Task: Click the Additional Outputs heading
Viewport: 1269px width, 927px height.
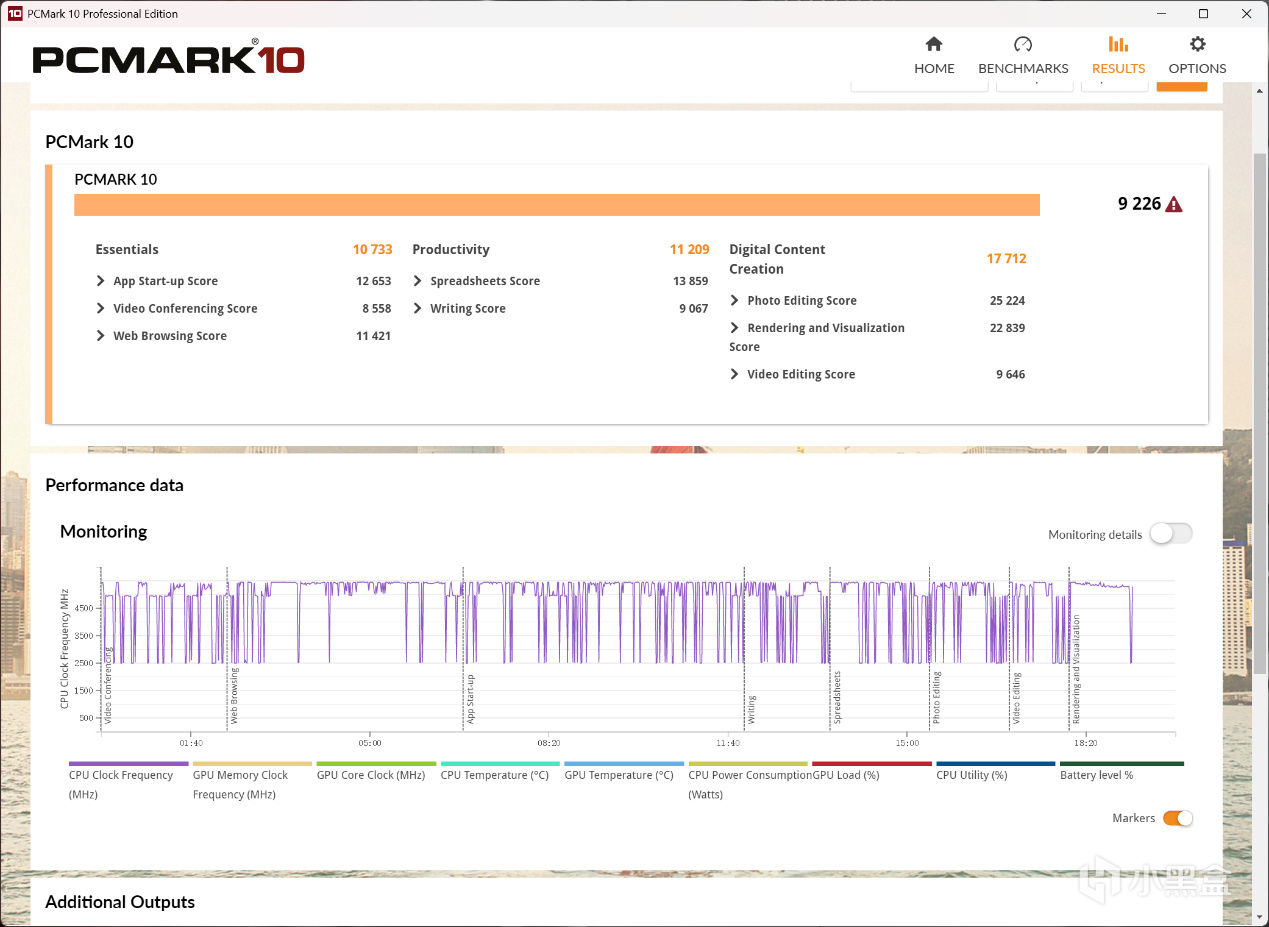Action: [x=120, y=902]
